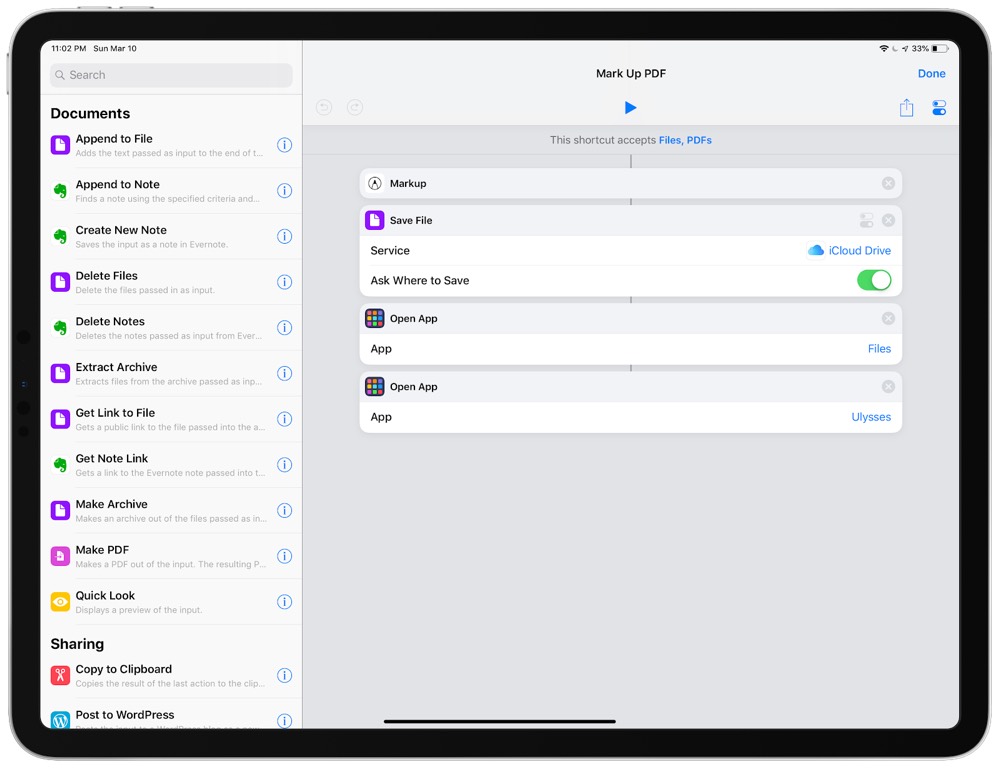Tap the Open App icon above Ulysses
The width and height of the screenshot is (1000, 769).
(374, 387)
